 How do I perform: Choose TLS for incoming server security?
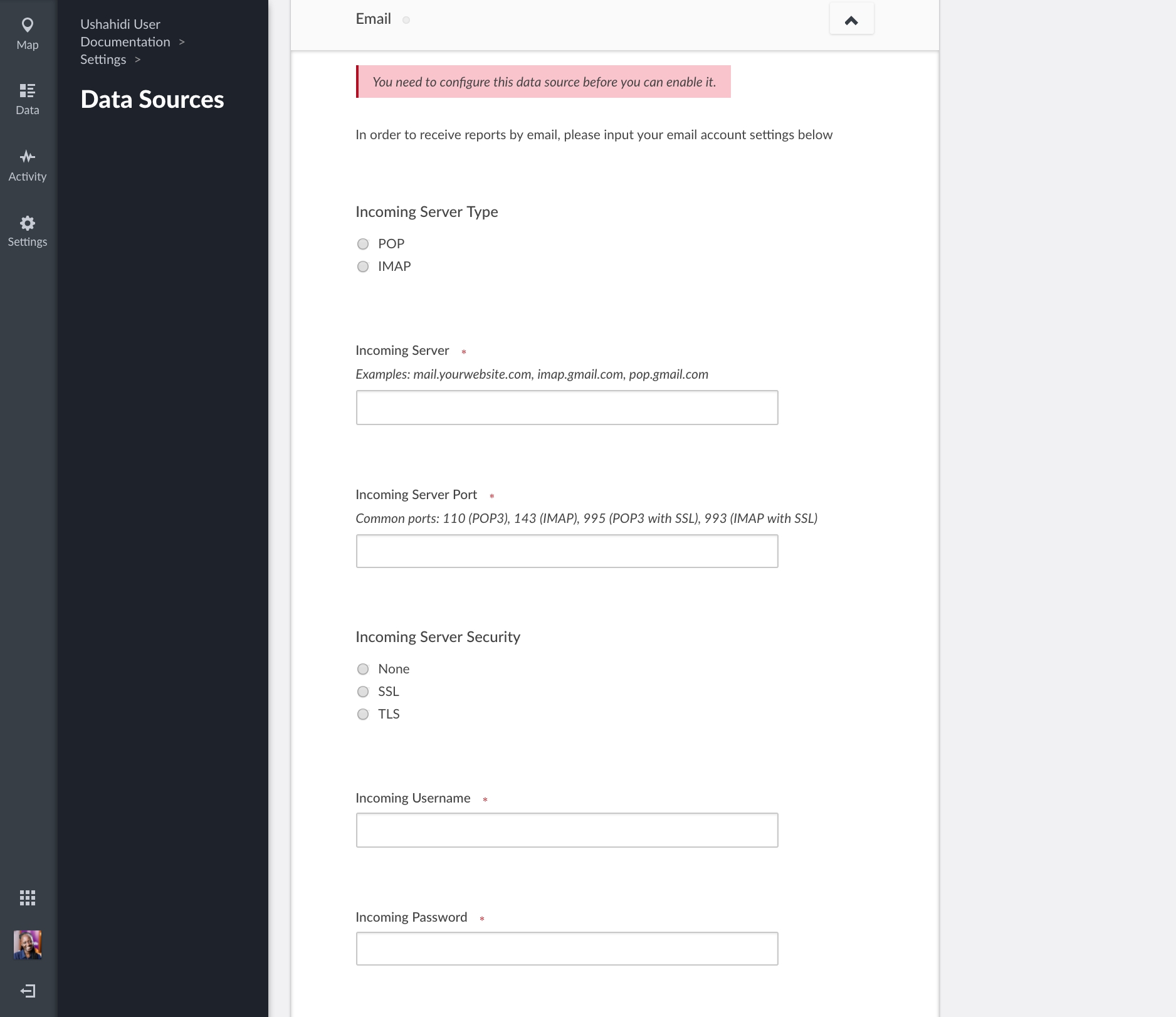pyautogui.click(x=363, y=714)
